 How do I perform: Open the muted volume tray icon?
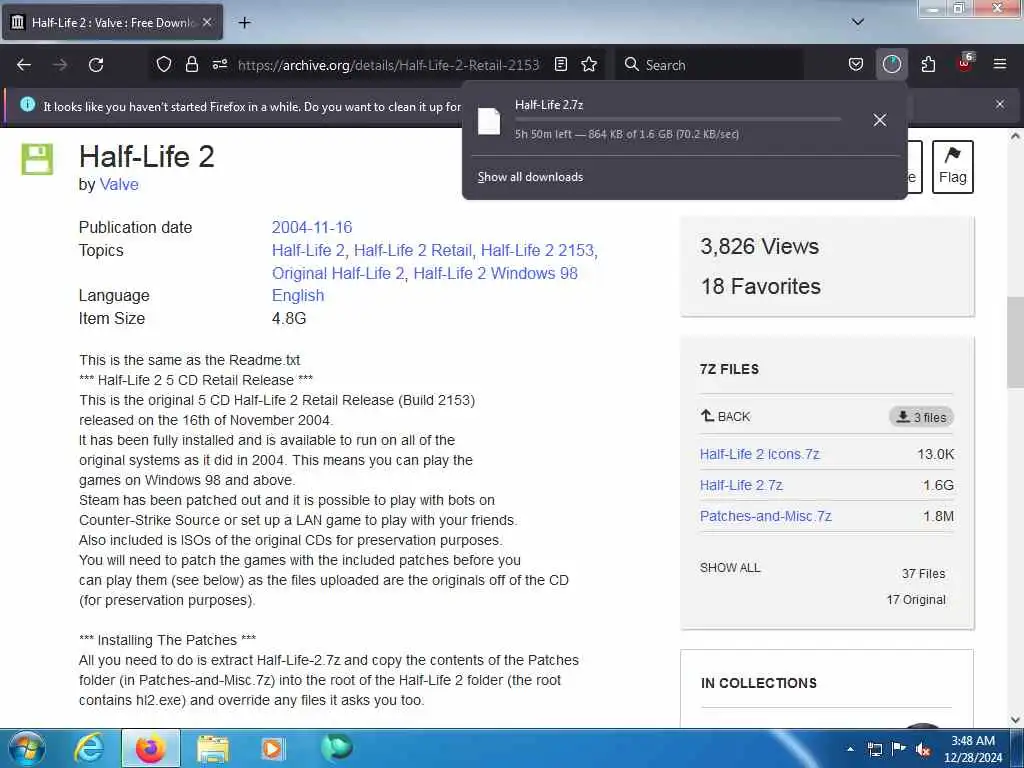tap(923, 749)
